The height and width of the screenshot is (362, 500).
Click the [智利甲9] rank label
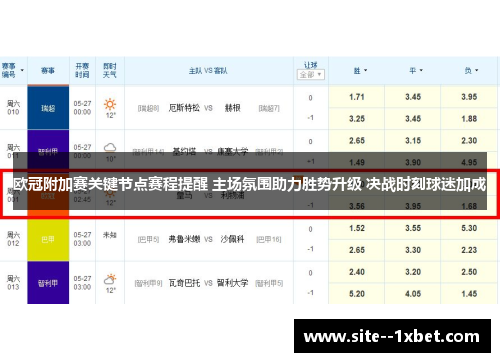tap(148, 283)
